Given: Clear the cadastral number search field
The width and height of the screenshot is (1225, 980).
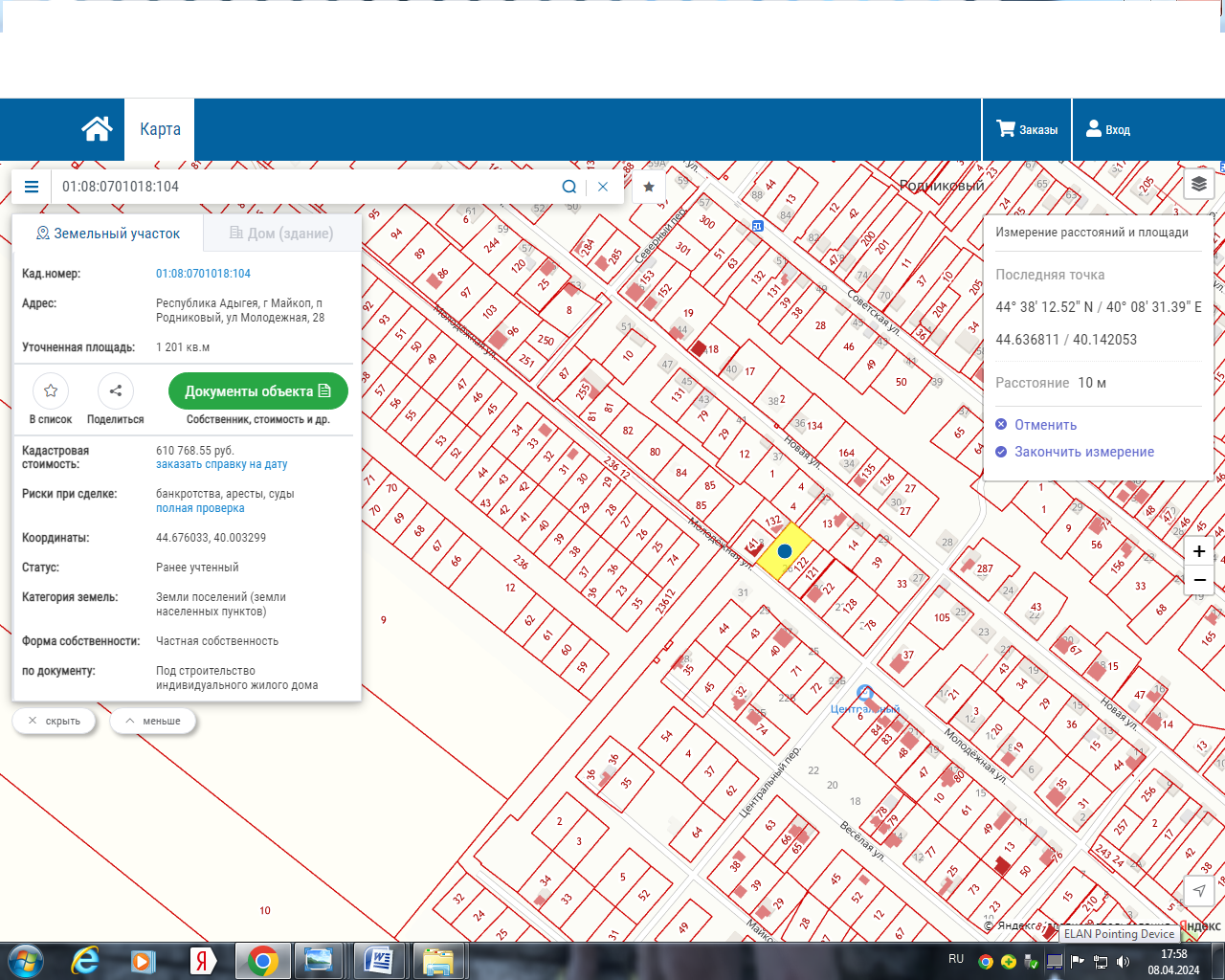Looking at the screenshot, I should point(603,187).
